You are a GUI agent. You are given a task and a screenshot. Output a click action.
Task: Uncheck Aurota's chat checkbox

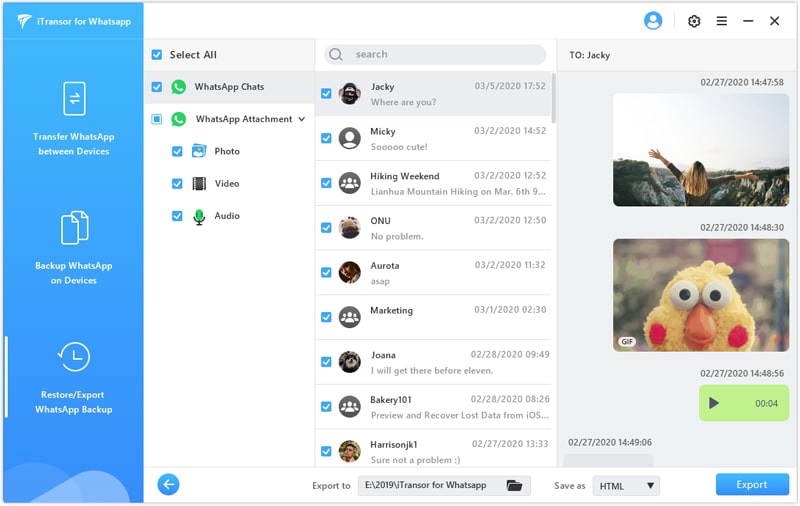326,272
